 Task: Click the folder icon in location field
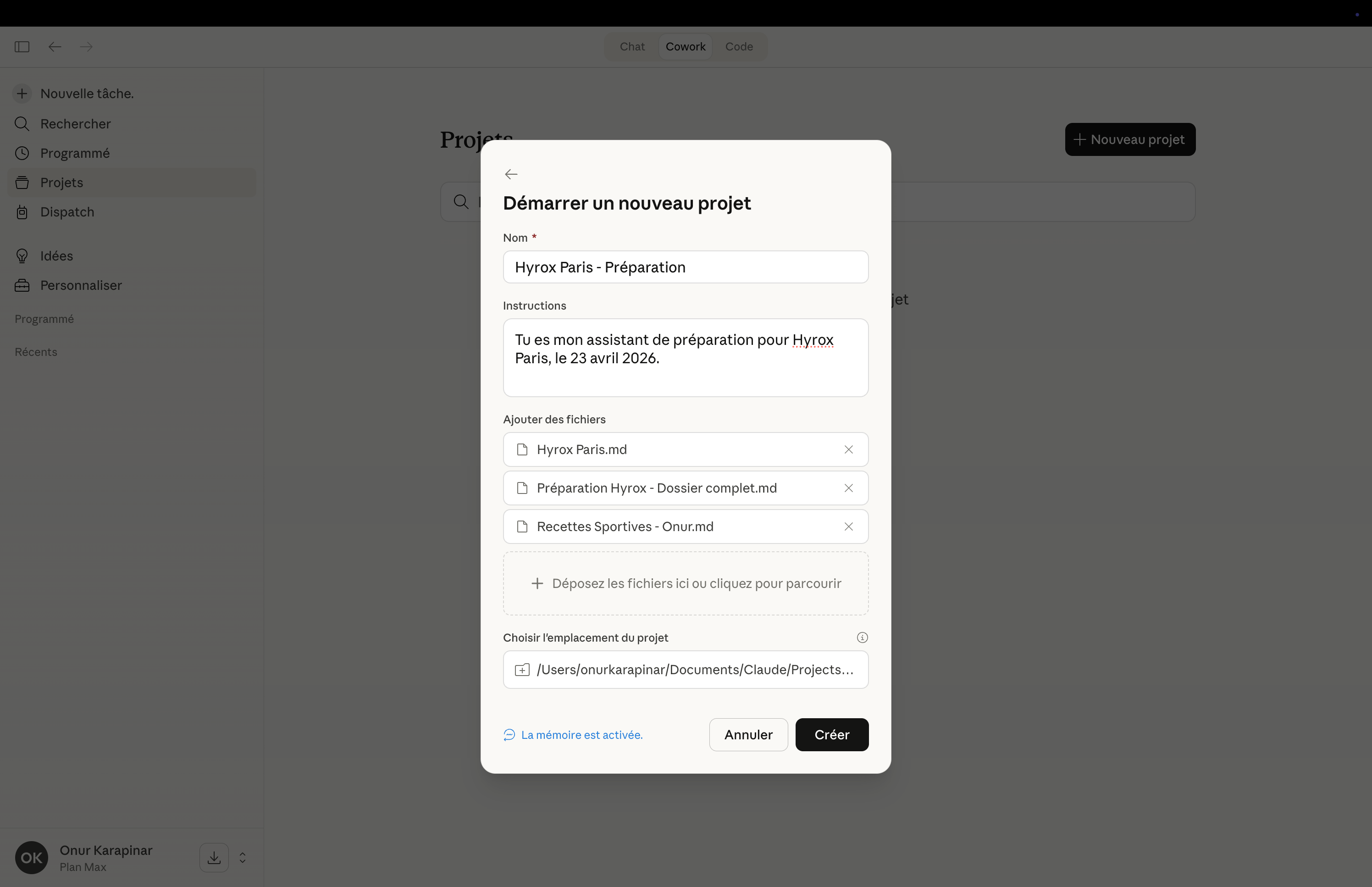click(x=522, y=670)
